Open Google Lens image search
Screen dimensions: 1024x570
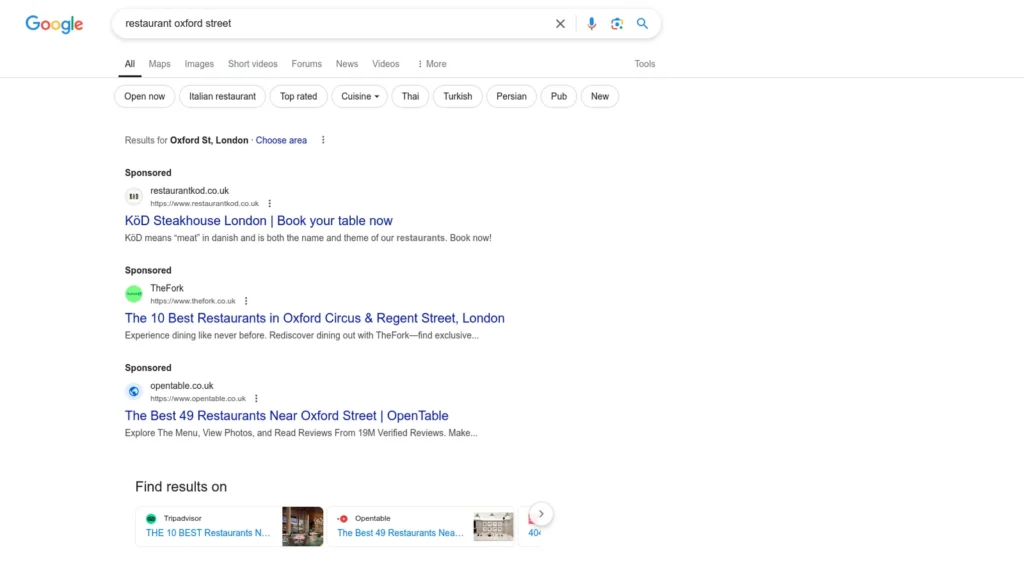[617, 24]
